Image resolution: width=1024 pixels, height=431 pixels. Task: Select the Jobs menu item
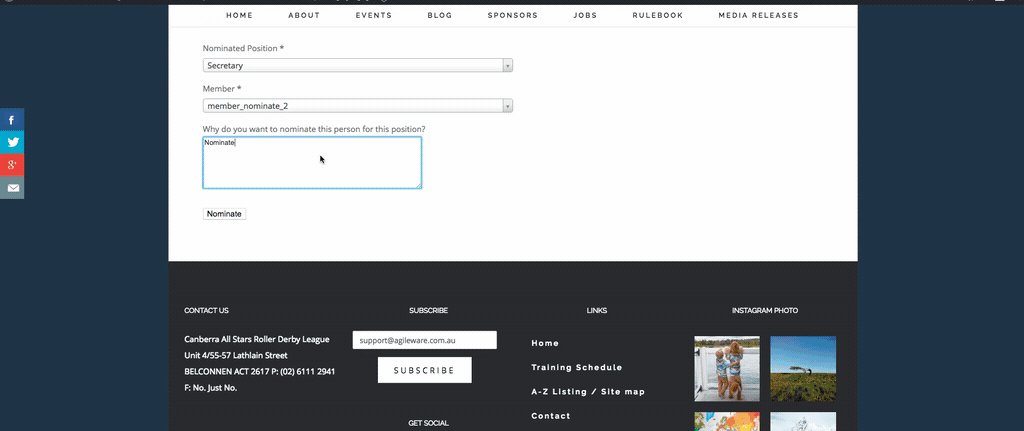[585, 16]
